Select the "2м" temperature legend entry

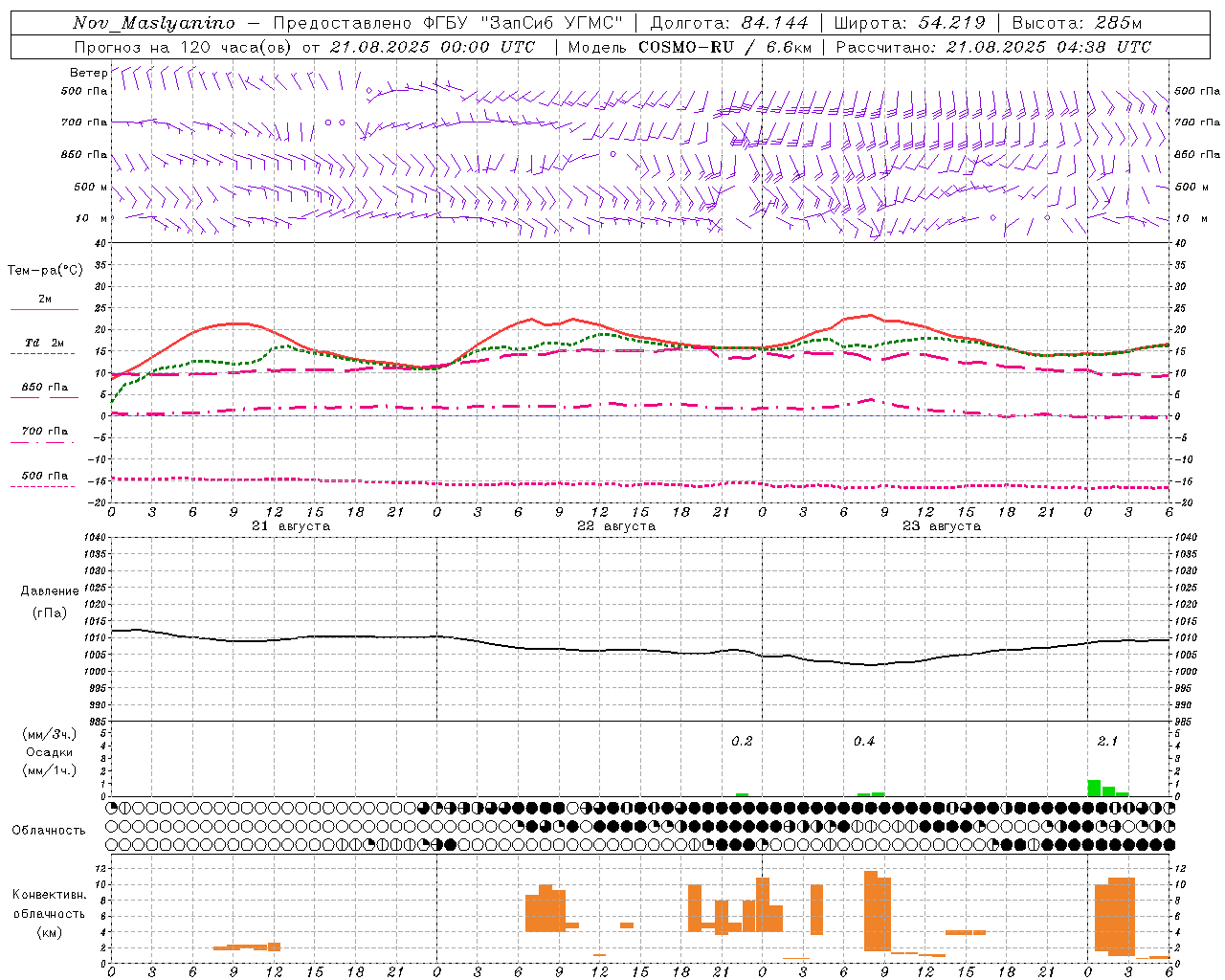point(45,300)
